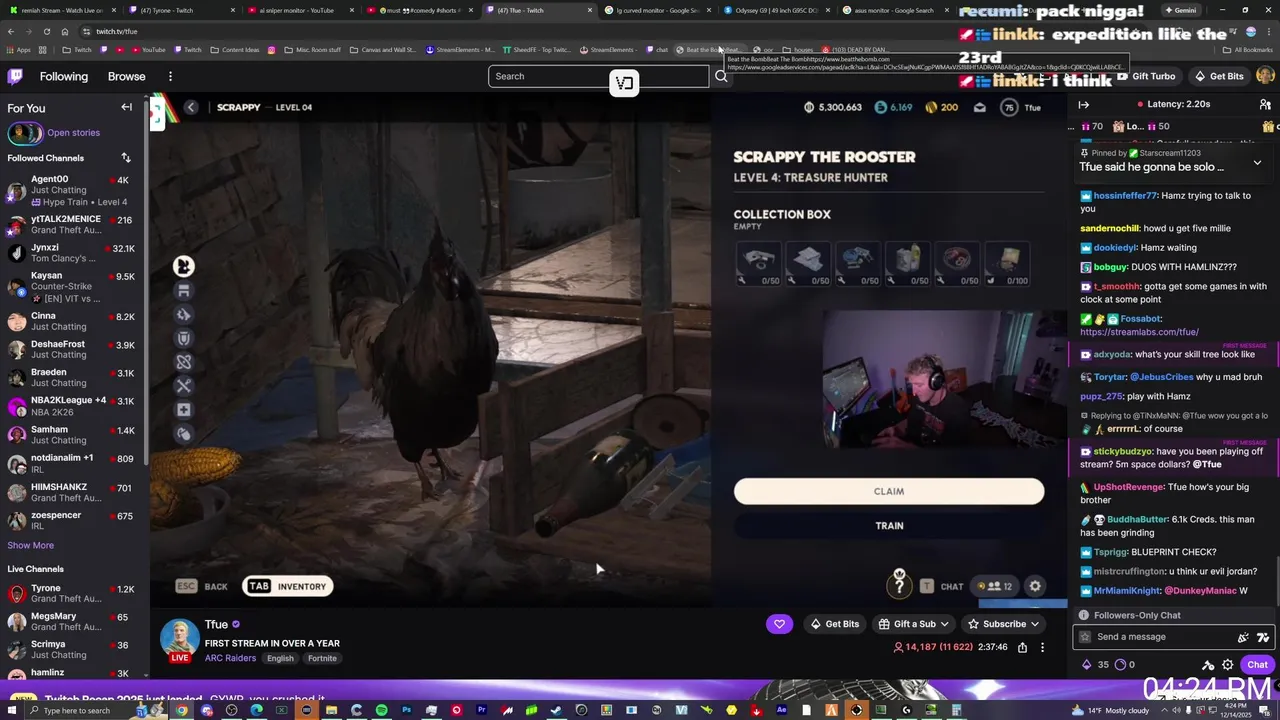Viewport: 1280px width, 720px height.
Task: Sort the Followed Channels list
Action: (x=126, y=158)
